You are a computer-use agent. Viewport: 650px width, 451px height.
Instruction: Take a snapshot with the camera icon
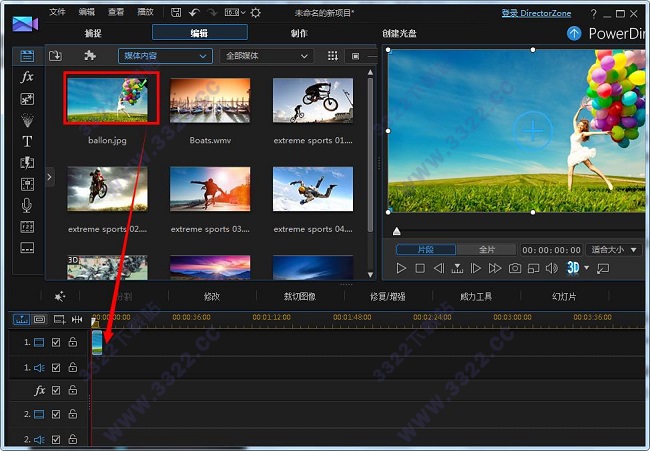[514, 268]
